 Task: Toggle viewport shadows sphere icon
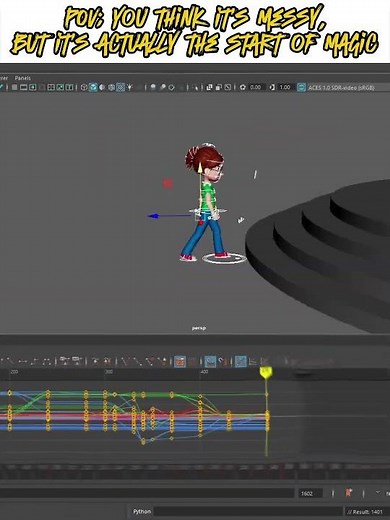(x=153, y=87)
